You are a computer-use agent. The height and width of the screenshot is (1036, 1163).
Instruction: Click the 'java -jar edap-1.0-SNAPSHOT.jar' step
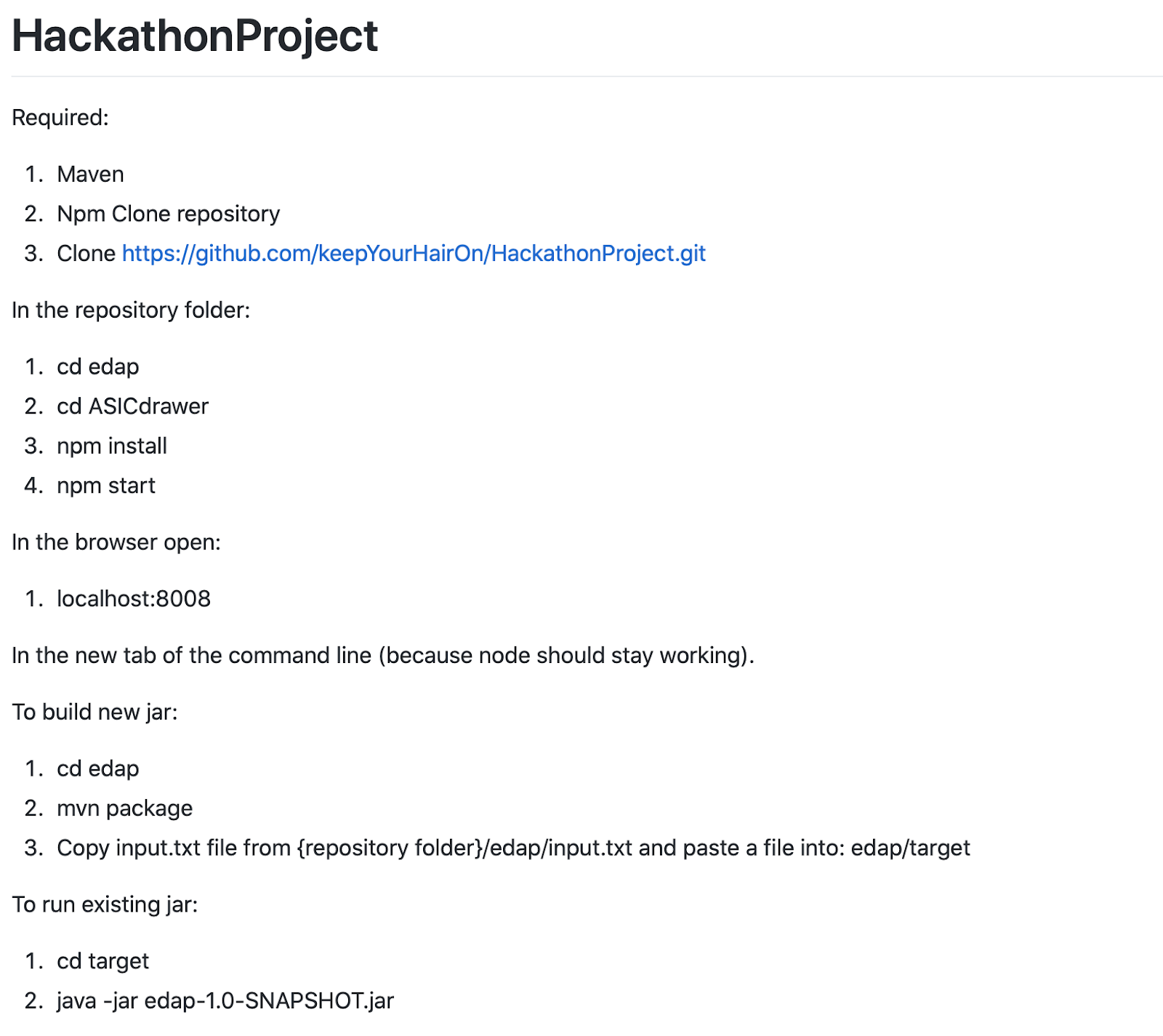[x=225, y=1001]
